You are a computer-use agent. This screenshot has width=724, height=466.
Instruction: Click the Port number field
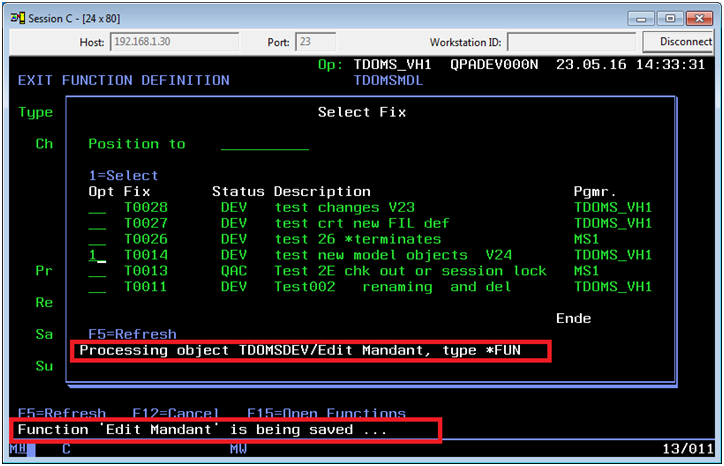(316, 42)
